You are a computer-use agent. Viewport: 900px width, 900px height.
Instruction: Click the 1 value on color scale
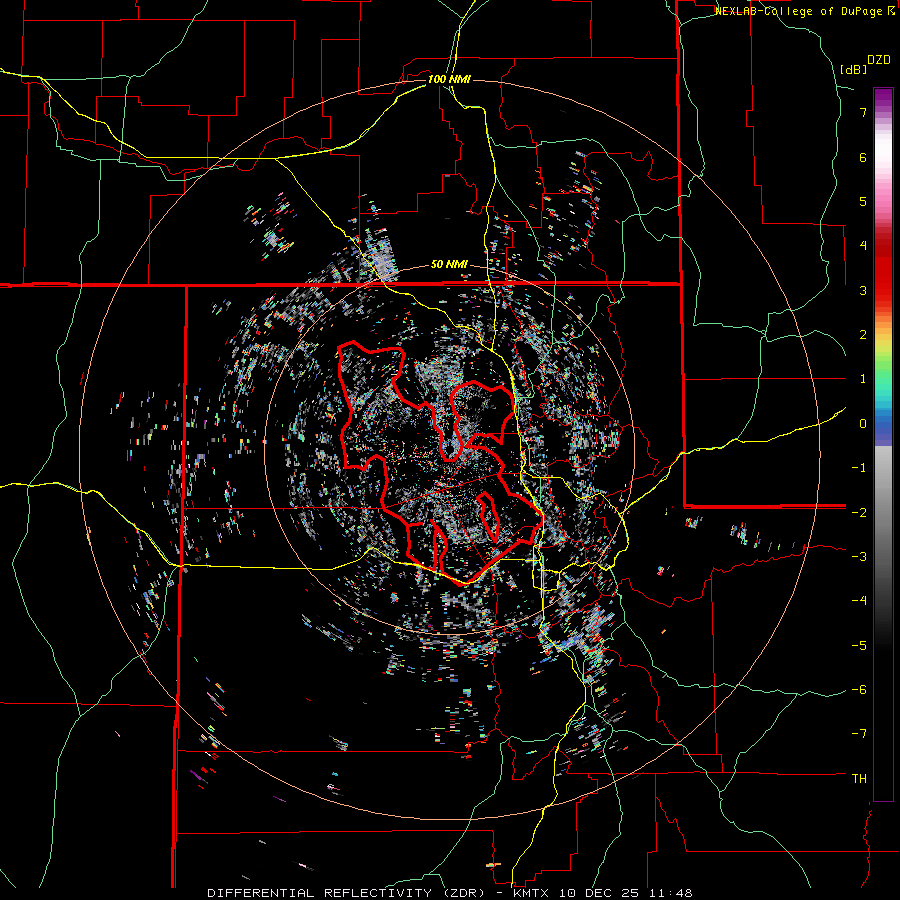(x=863, y=379)
